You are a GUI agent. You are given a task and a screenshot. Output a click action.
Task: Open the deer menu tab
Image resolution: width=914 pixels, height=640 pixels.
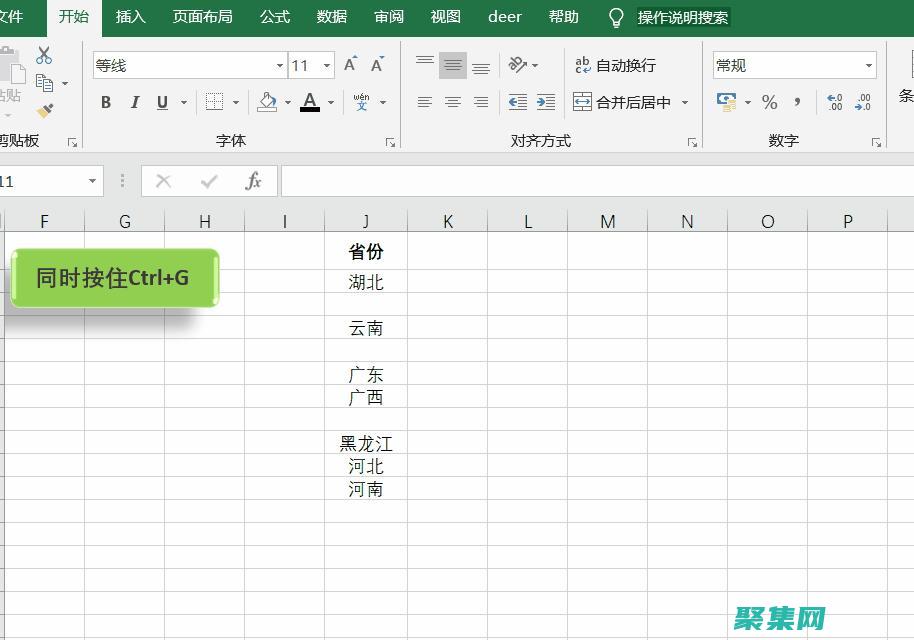coord(505,16)
